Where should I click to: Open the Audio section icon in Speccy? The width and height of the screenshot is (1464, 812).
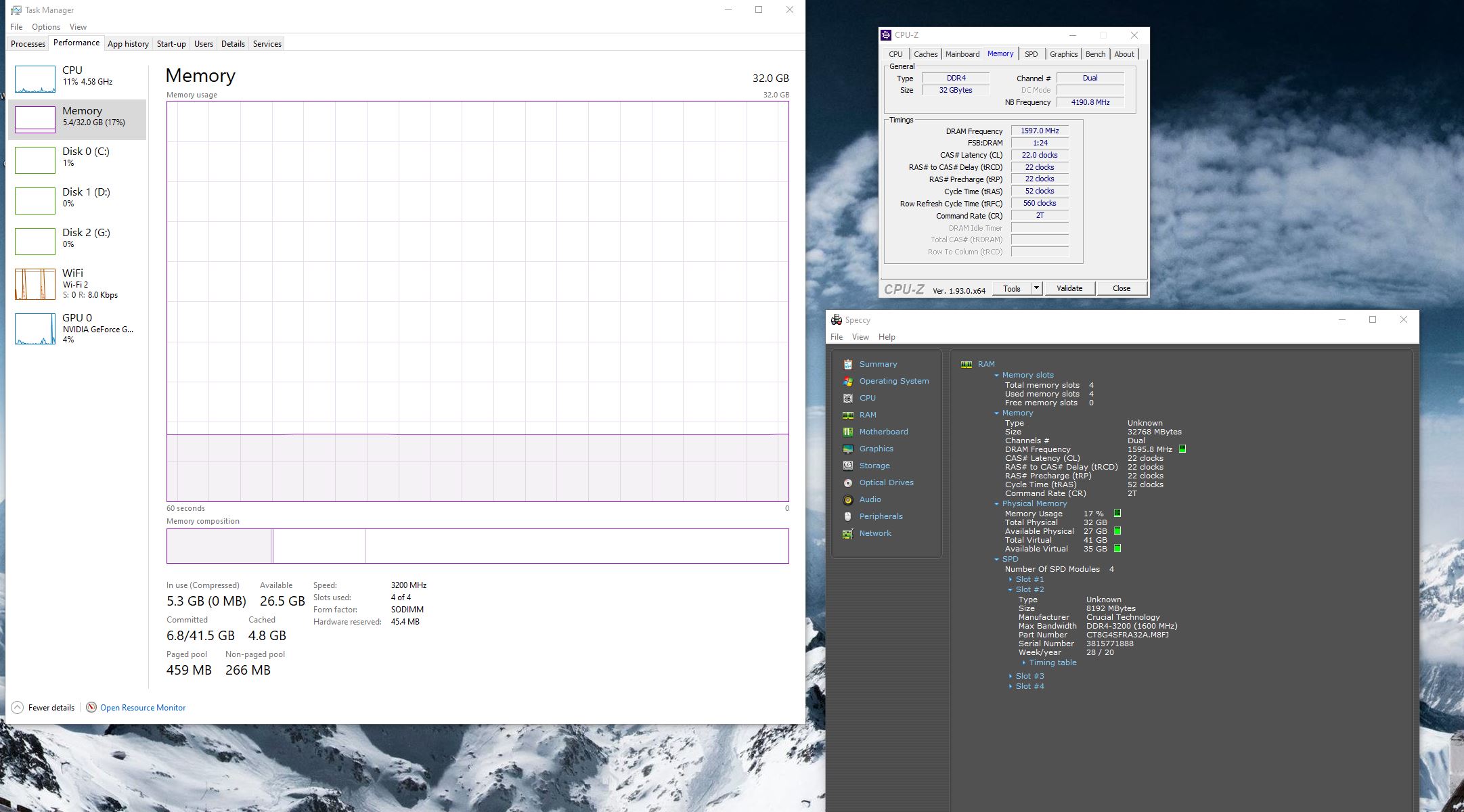coord(847,499)
